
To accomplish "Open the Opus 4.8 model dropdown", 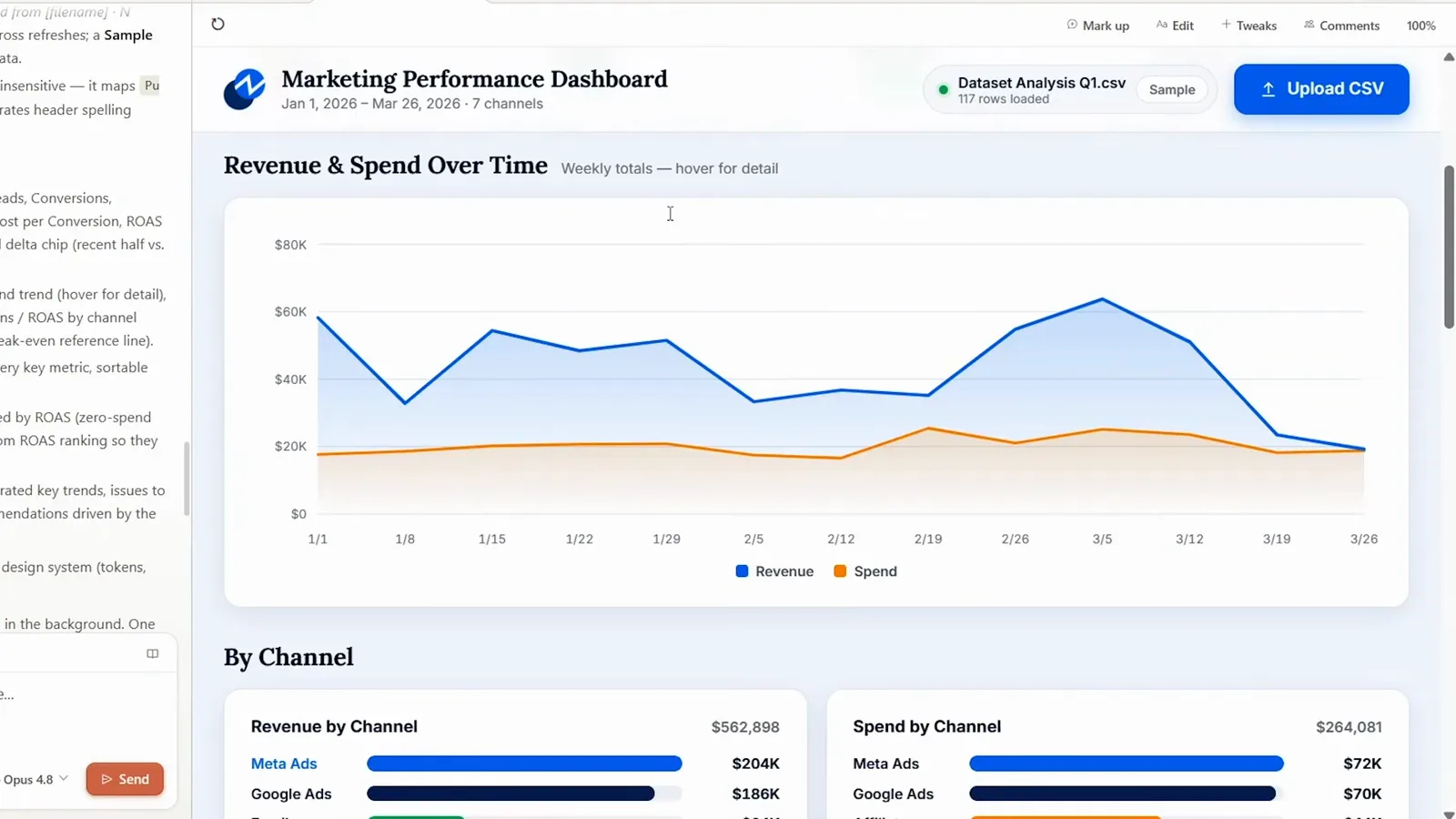I will (35, 780).
